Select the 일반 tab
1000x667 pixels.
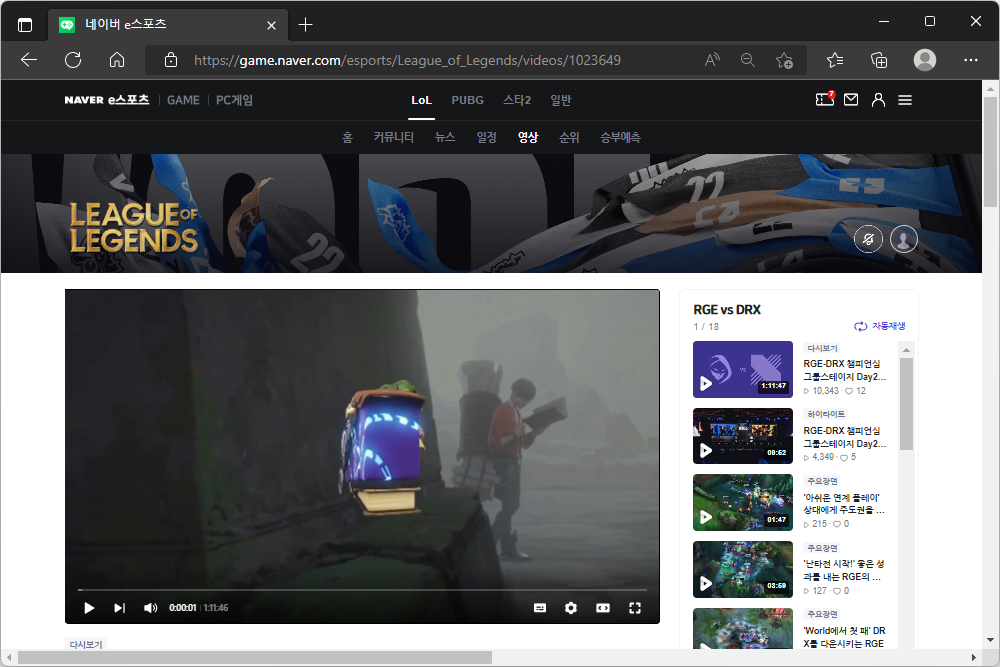[x=561, y=100]
